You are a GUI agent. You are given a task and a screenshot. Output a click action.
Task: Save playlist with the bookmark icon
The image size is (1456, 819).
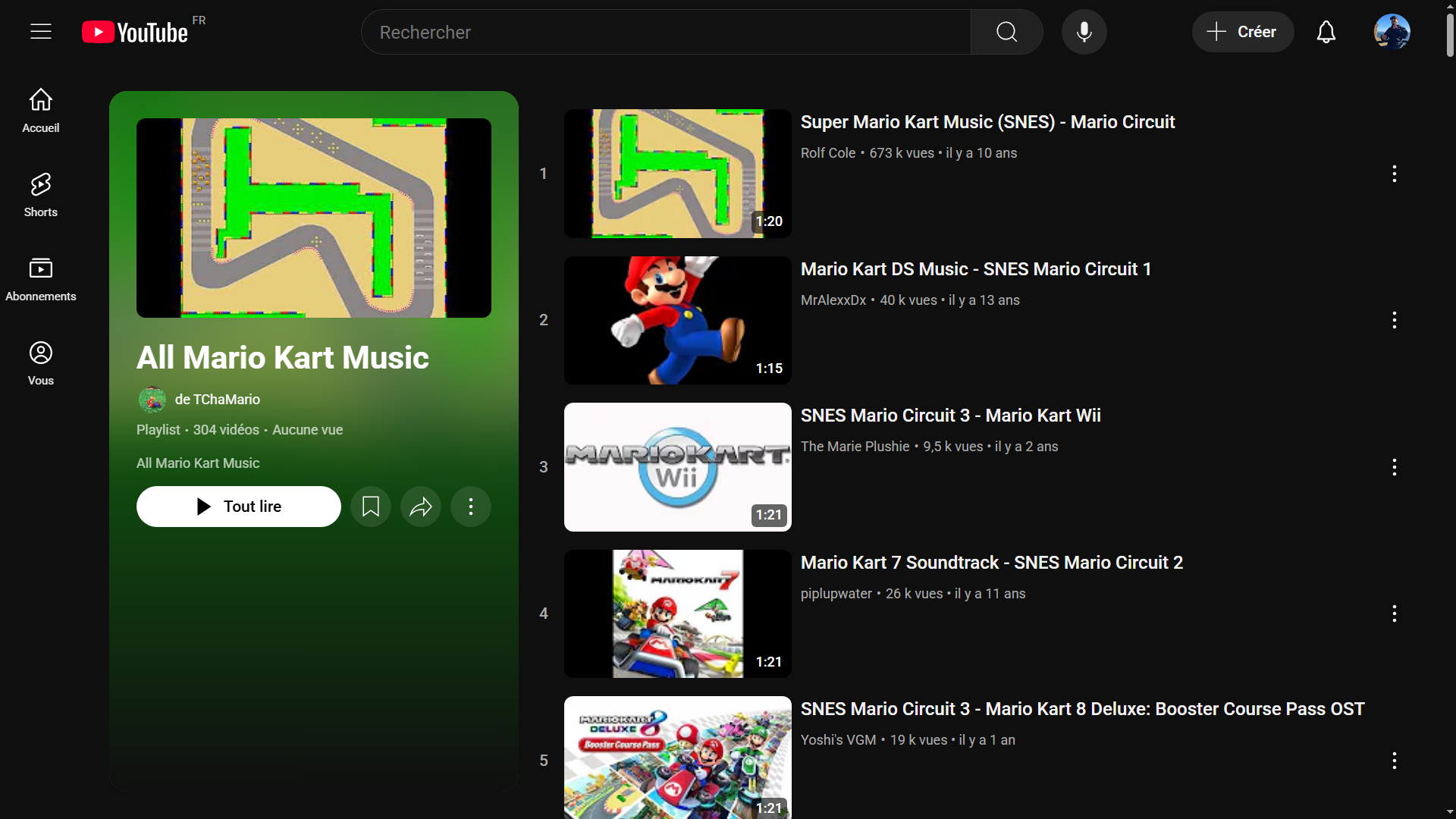[371, 507]
